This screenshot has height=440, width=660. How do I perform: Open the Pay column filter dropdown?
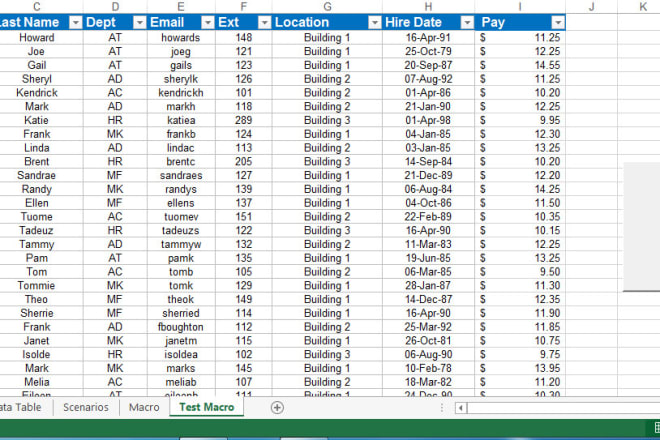557,22
